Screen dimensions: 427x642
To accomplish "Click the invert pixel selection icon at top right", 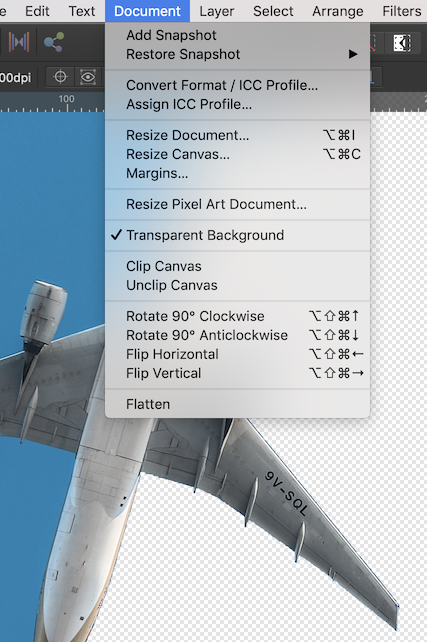I will (402, 43).
